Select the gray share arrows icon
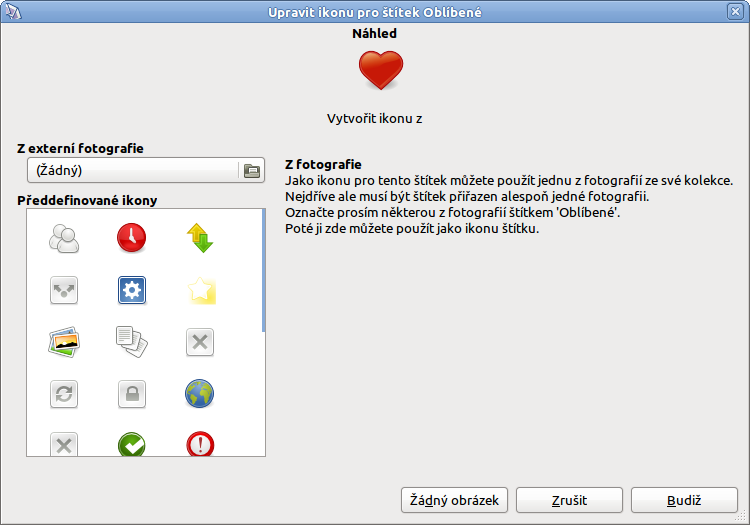The height and width of the screenshot is (525, 750). (x=64, y=290)
